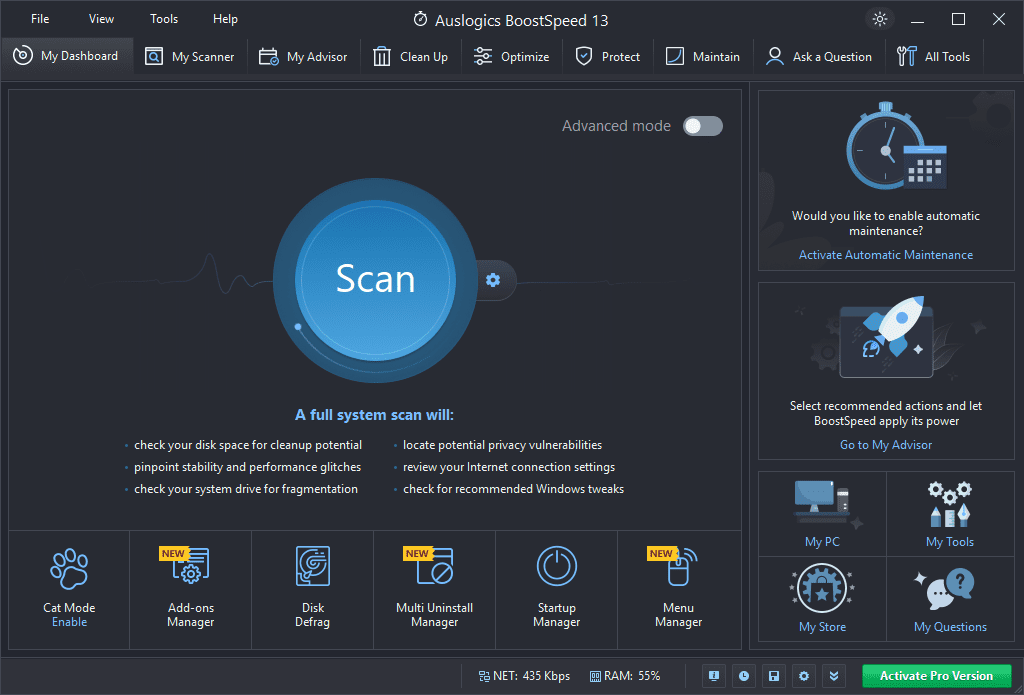Enable Cat Mode link
Viewport: 1024px width, 695px height.
point(69,622)
